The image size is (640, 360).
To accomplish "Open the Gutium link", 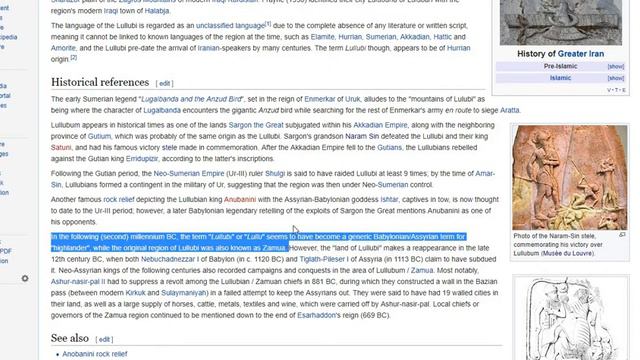I will click(99, 136).
